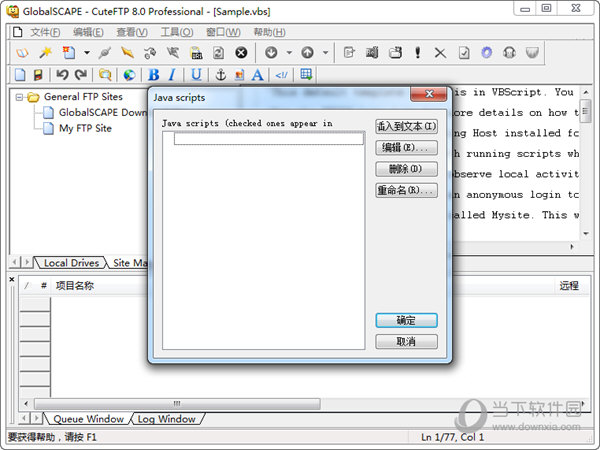This screenshot has height=450, width=600.
Task: Open the 帮助(H) menu
Action: tap(269, 32)
